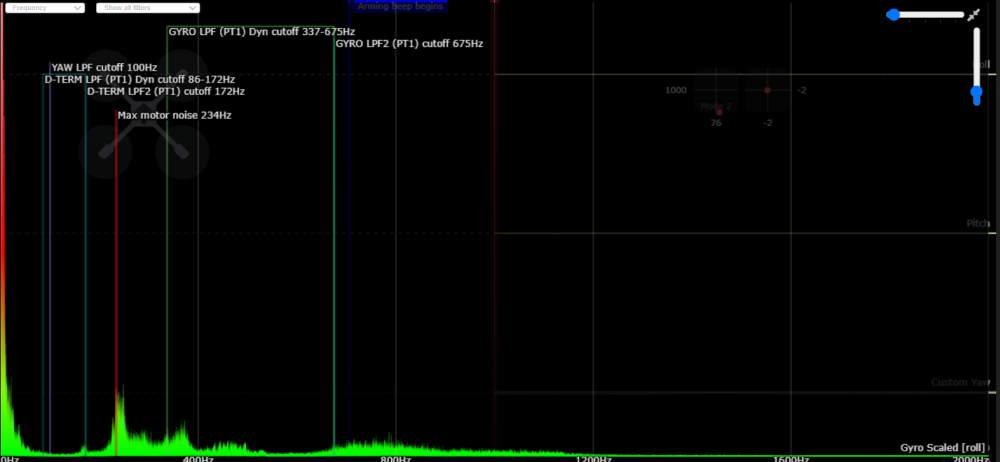This screenshot has width=1000, height=462.
Task: Select the GYRO LPF2 cutoff 675Hz label
Action: tap(409, 44)
